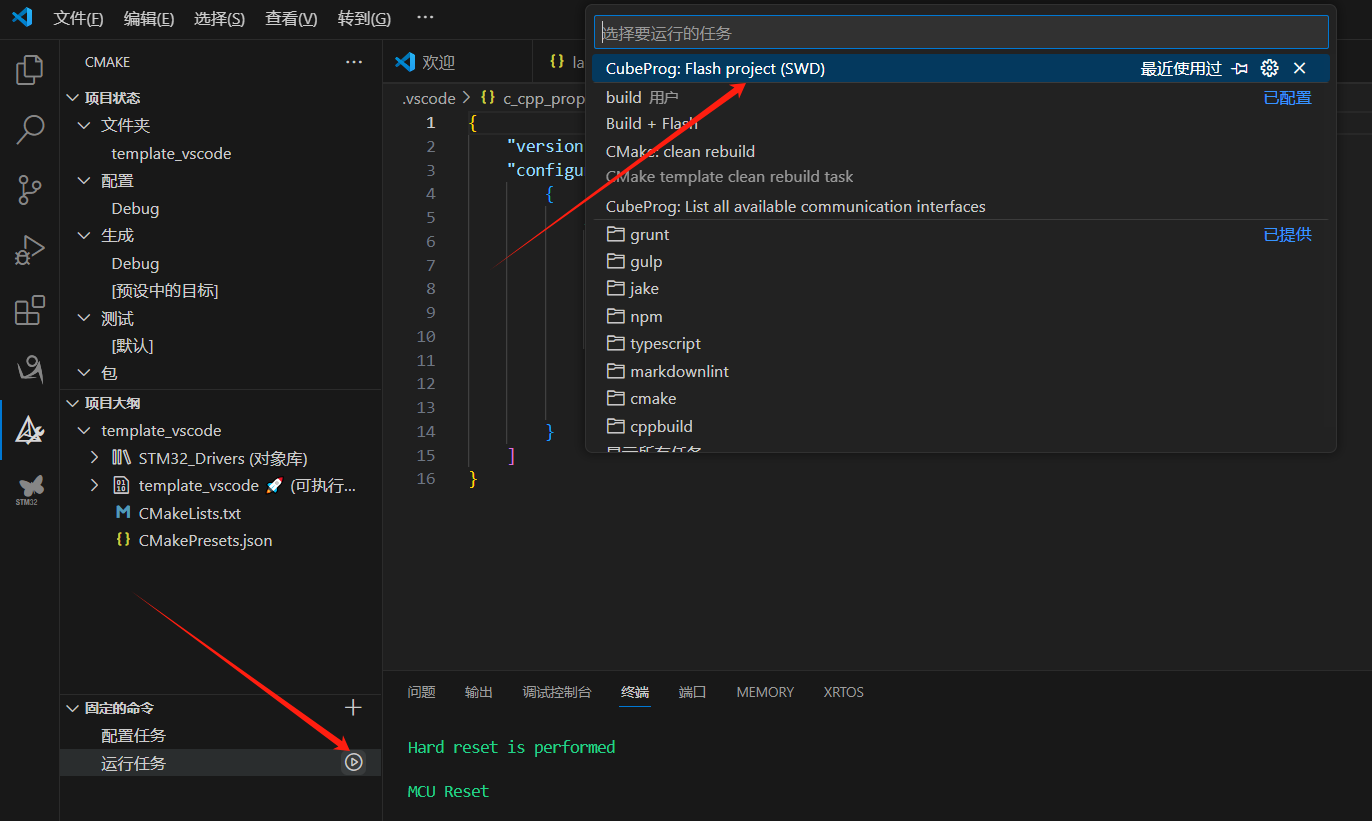This screenshot has width=1372, height=821.
Task: Open the STM32 butterfly extension icon
Action: point(30,490)
